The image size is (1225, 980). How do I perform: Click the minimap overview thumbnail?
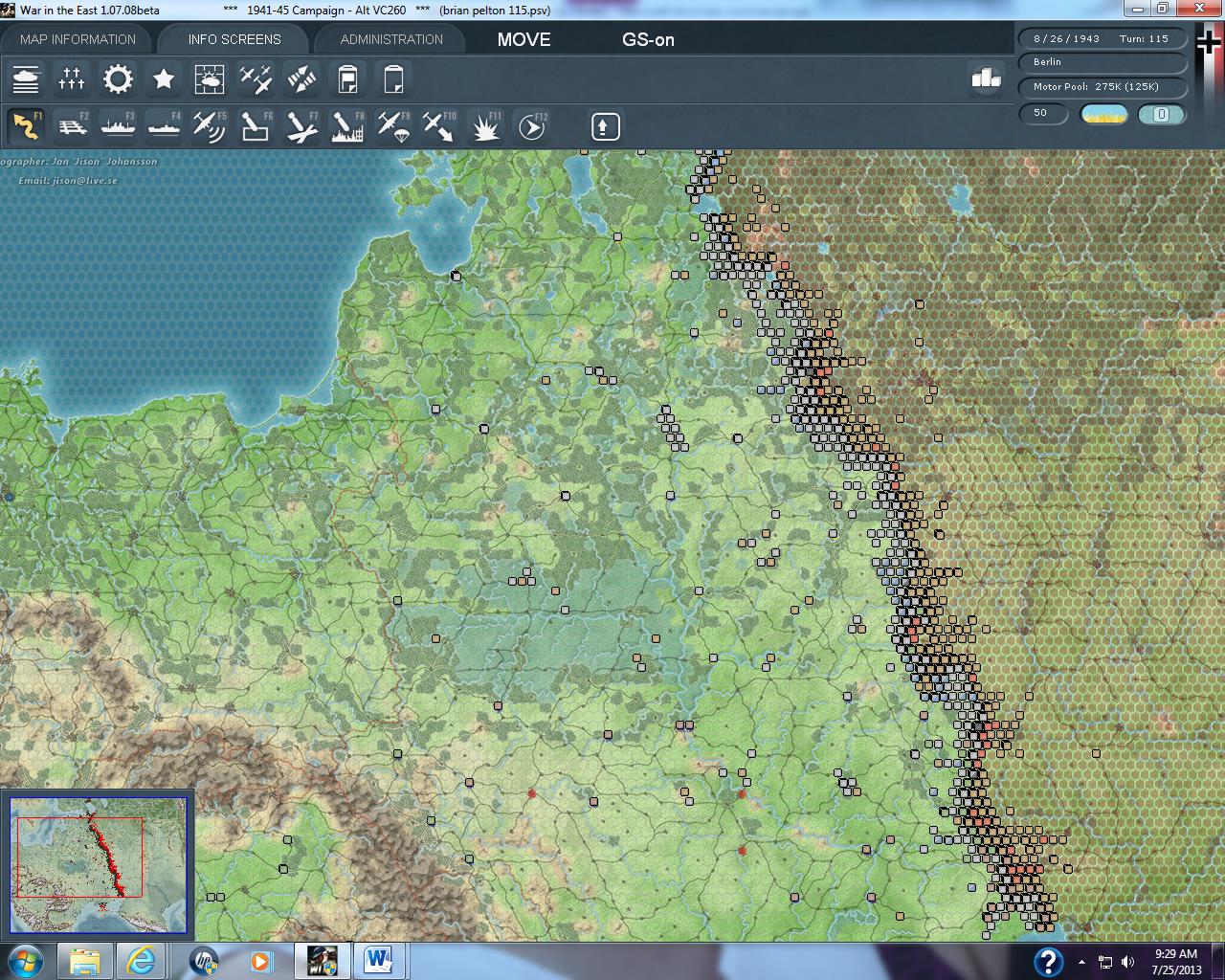point(98,864)
